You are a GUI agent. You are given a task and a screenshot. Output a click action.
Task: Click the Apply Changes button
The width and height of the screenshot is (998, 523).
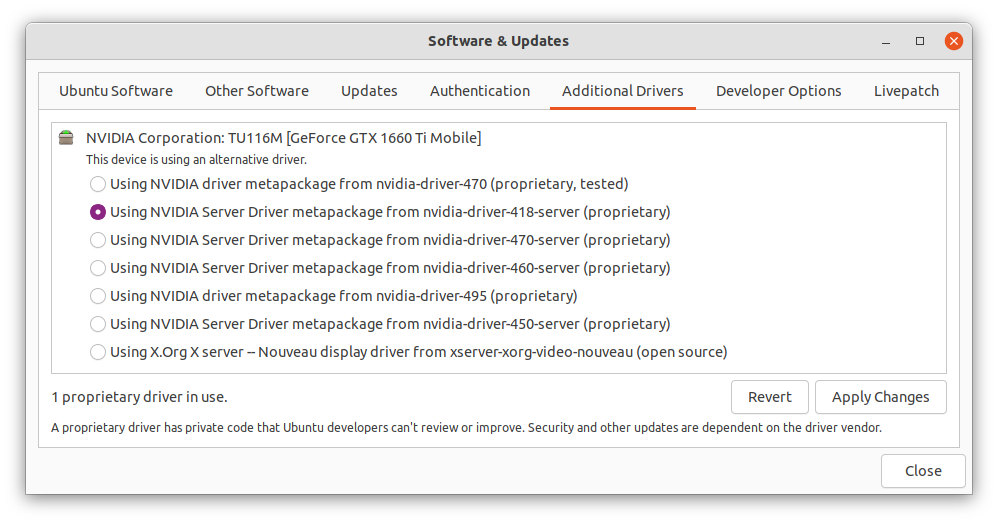point(880,397)
